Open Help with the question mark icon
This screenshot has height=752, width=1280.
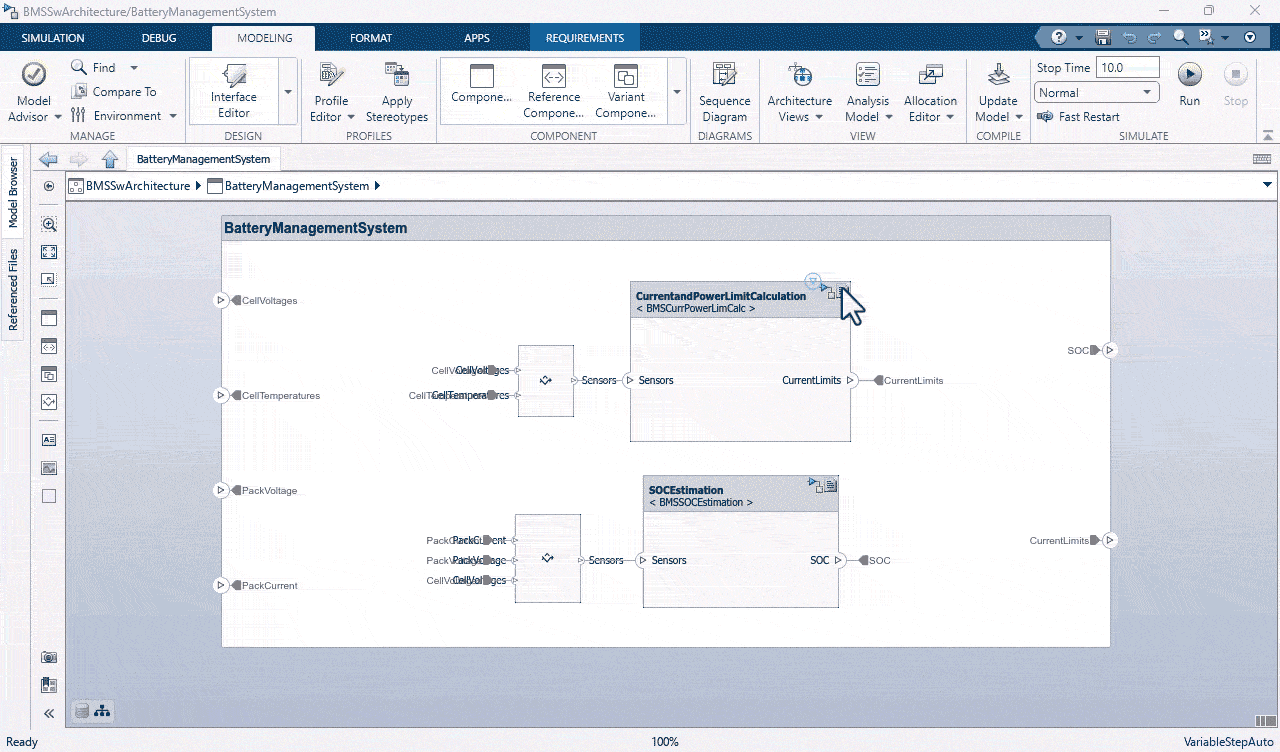coord(1061,38)
